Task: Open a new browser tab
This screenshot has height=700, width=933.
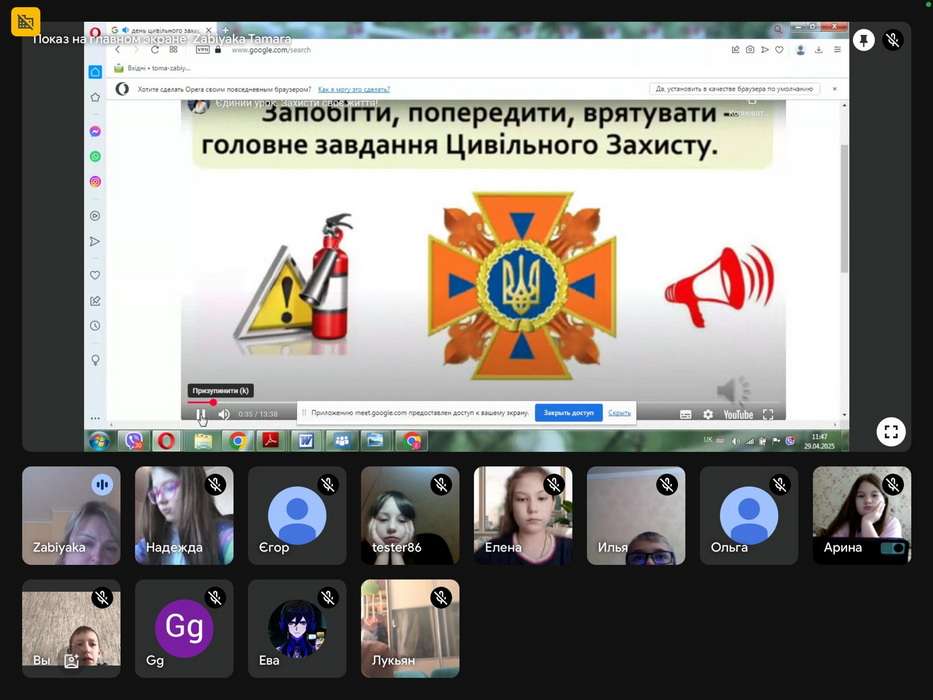Action: (224, 32)
